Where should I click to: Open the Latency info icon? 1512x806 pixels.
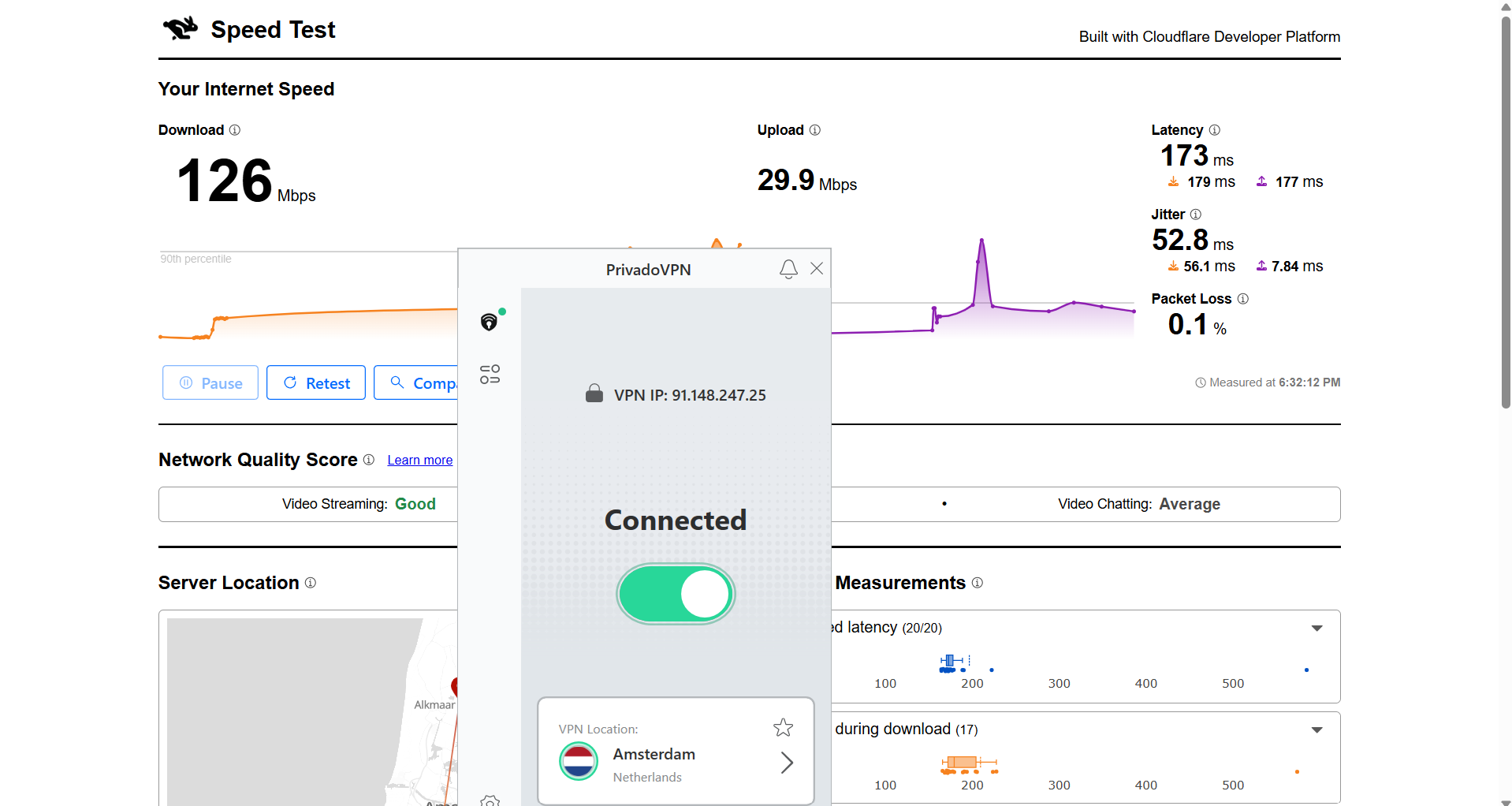tap(1215, 130)
